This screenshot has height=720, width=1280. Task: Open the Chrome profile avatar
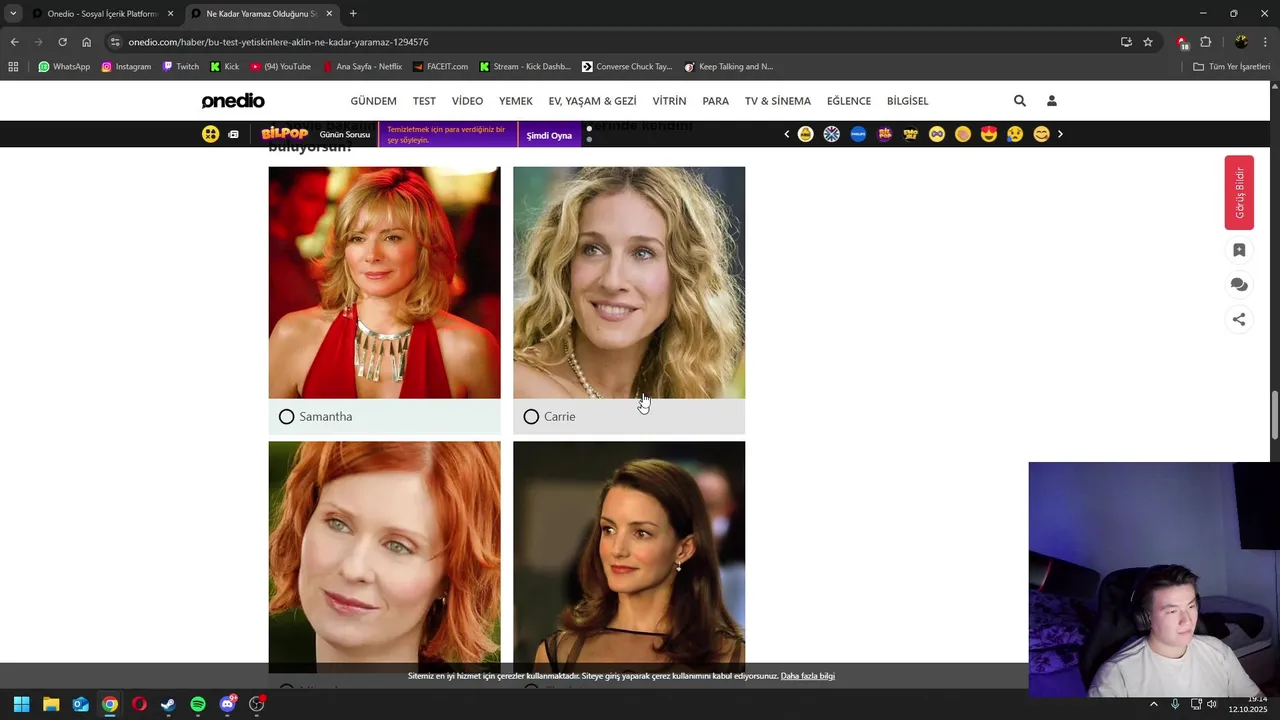coord(1241,42)
